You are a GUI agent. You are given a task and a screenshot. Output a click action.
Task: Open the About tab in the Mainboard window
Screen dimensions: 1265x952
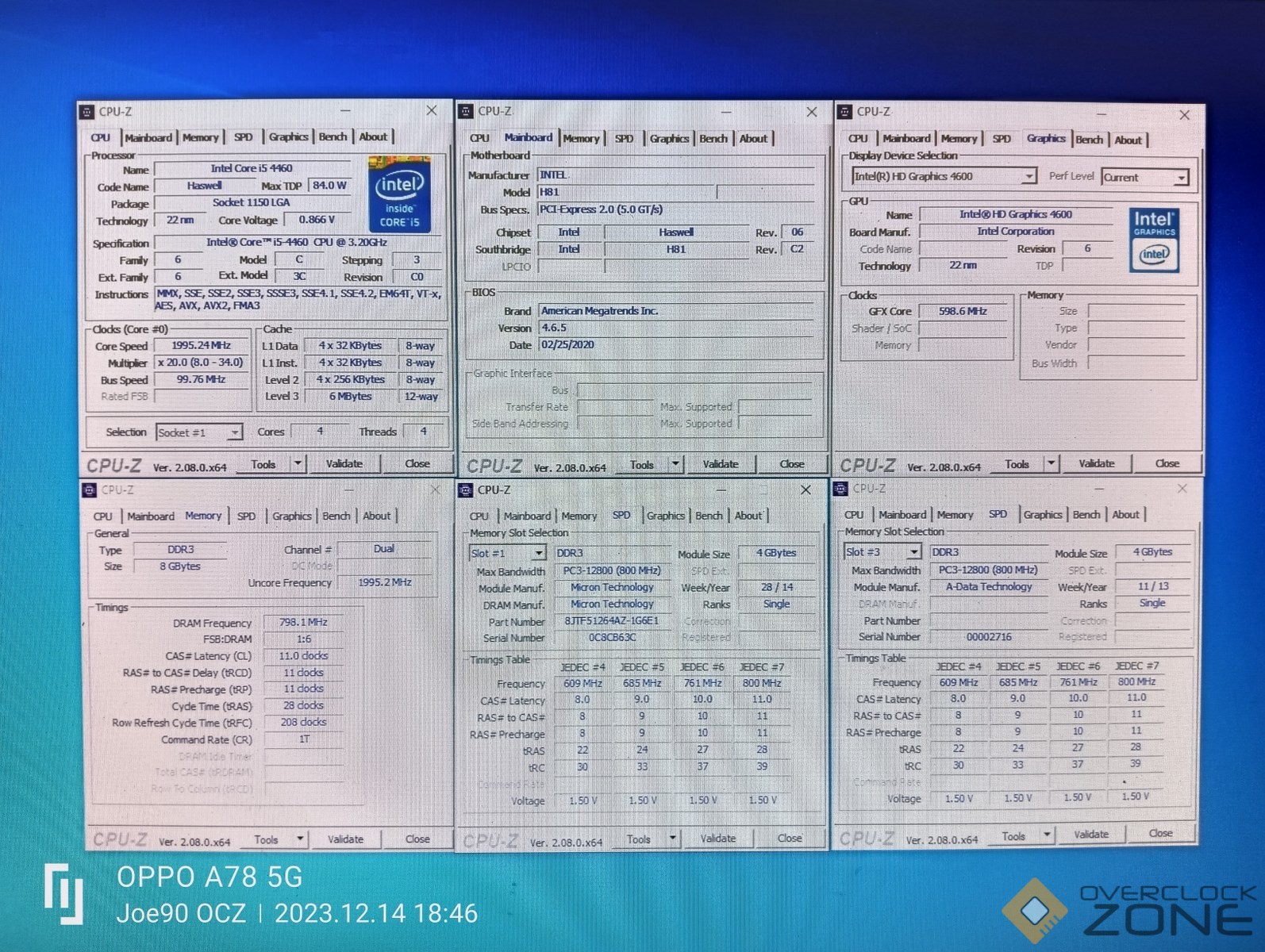point(753,138)
